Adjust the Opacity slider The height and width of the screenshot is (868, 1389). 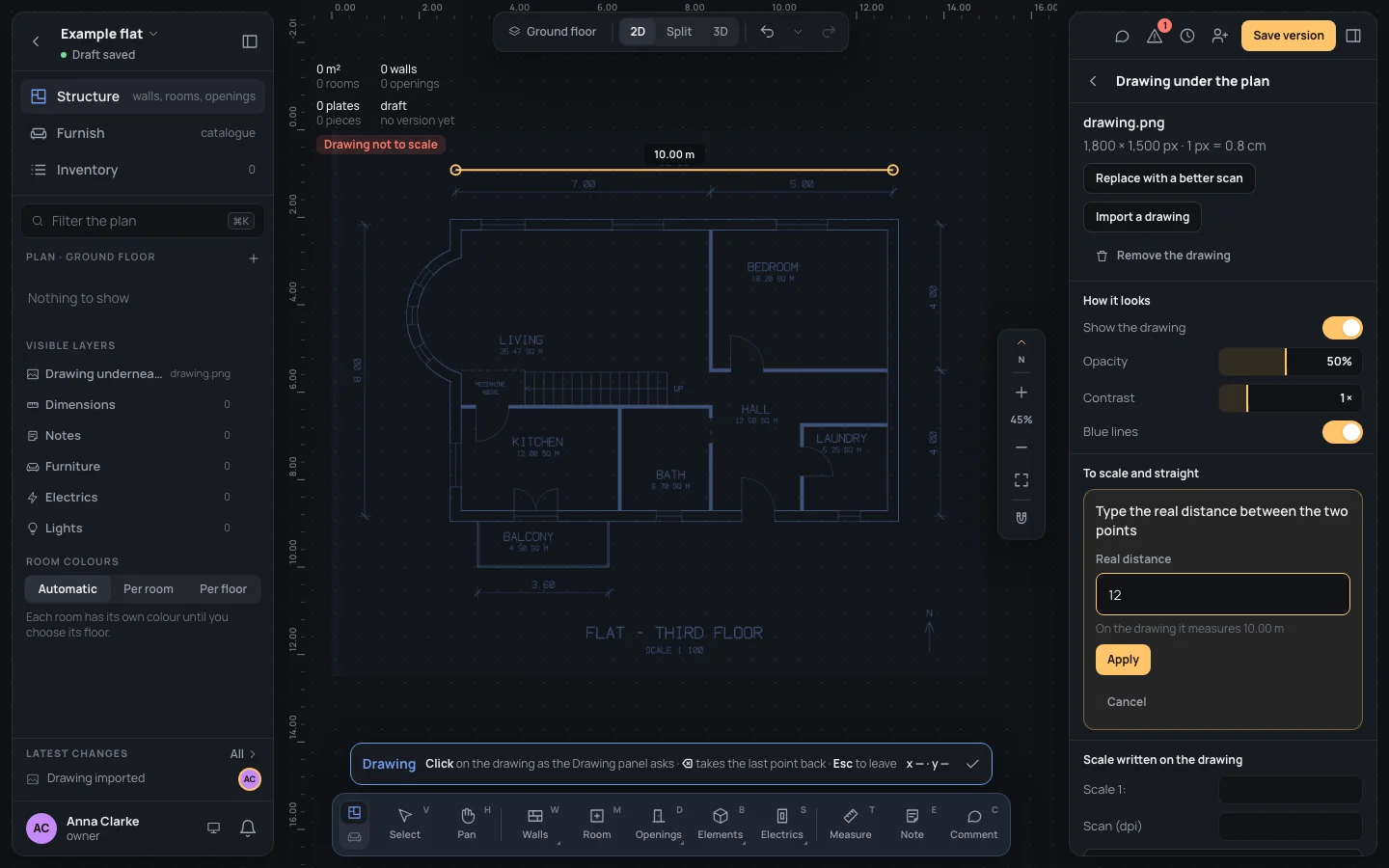1291,362
